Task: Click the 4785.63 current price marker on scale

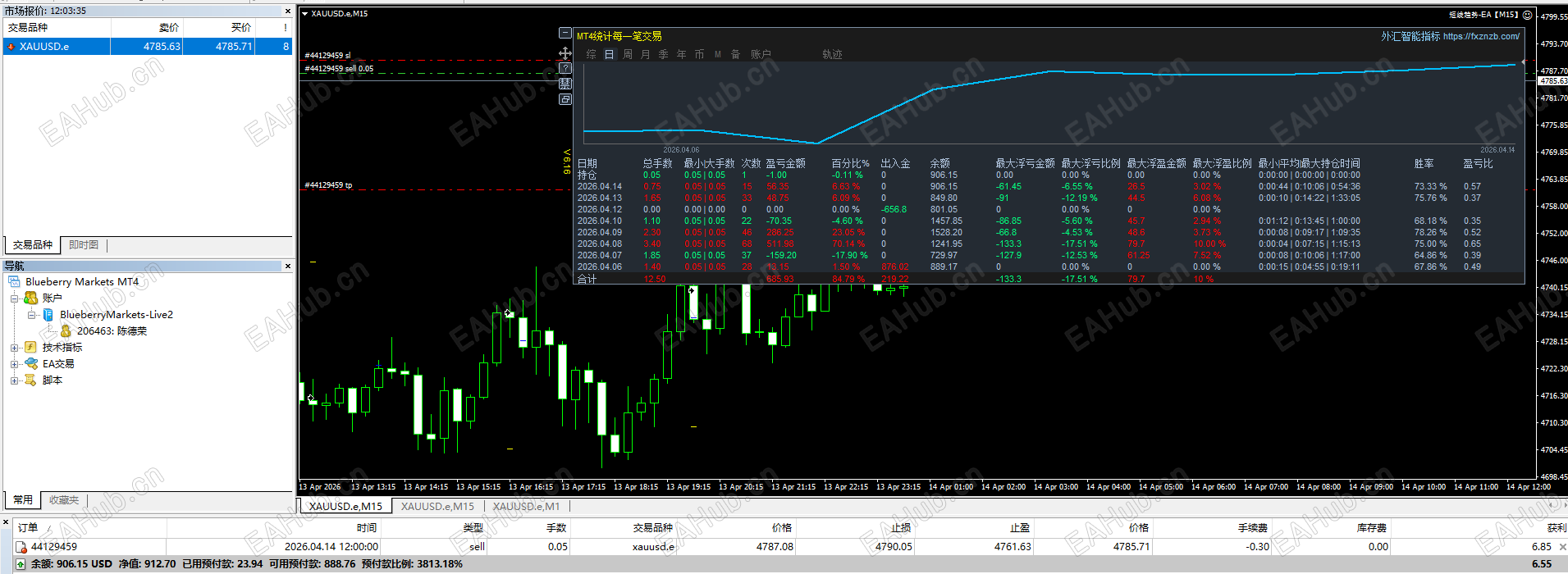Action: click(1552, 80)
